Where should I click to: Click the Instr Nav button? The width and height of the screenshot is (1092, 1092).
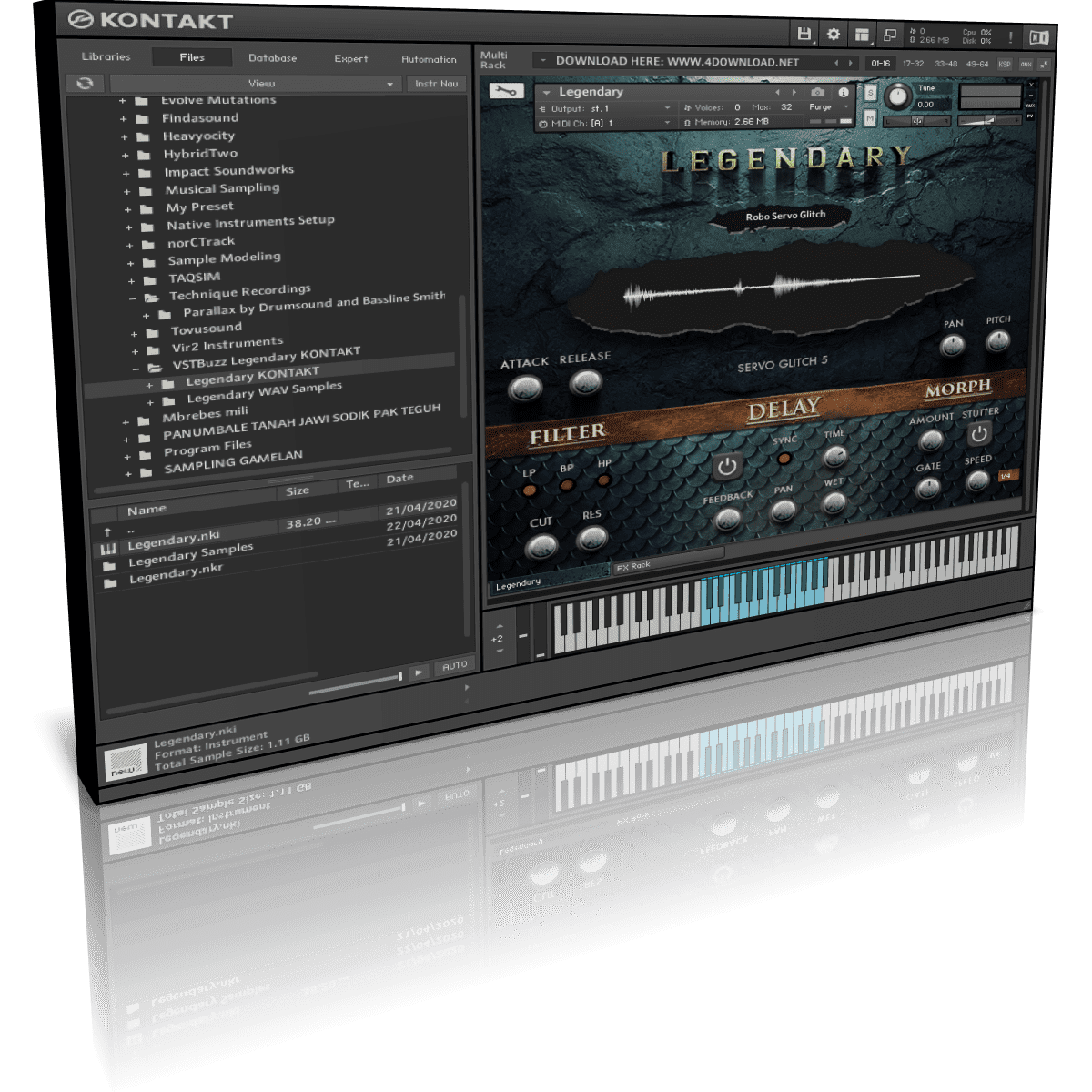437,84
